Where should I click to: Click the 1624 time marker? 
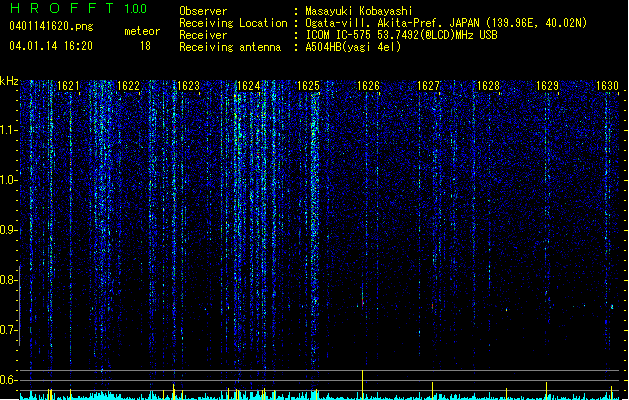pyautogui.click(x=248, y=86)
